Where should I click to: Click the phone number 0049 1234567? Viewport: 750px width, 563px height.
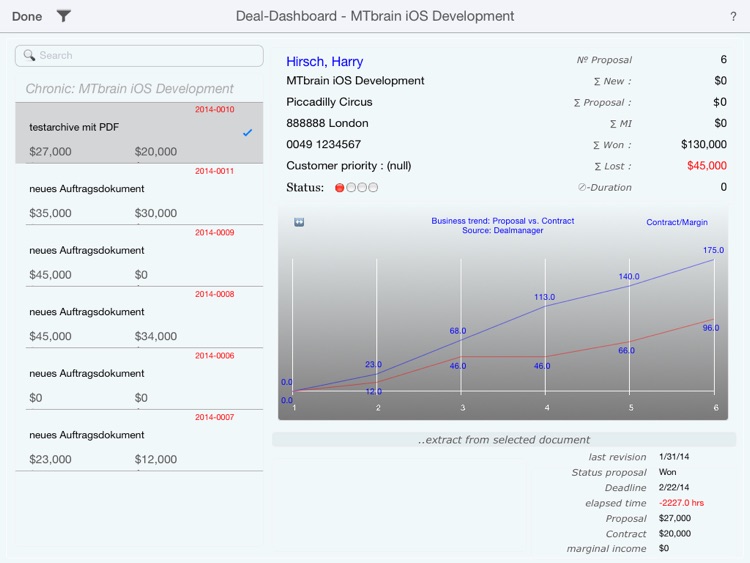click(323, 144)
